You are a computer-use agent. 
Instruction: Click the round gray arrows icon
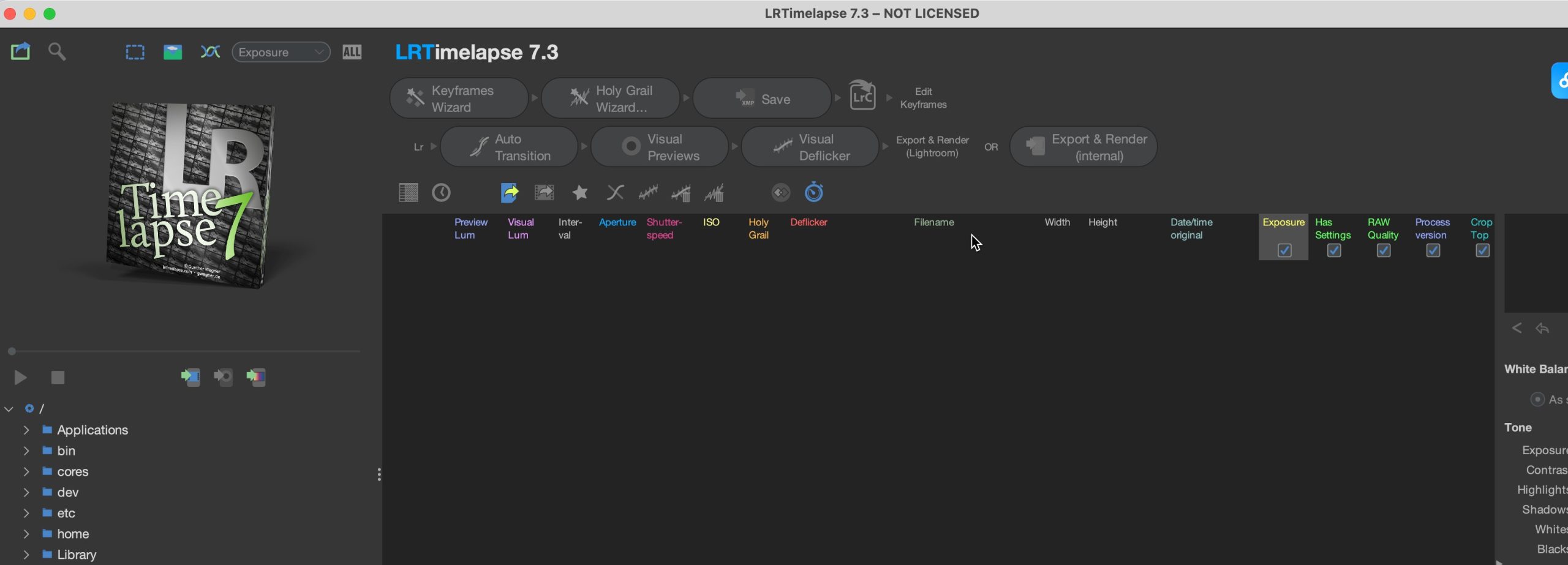(781, 193)
